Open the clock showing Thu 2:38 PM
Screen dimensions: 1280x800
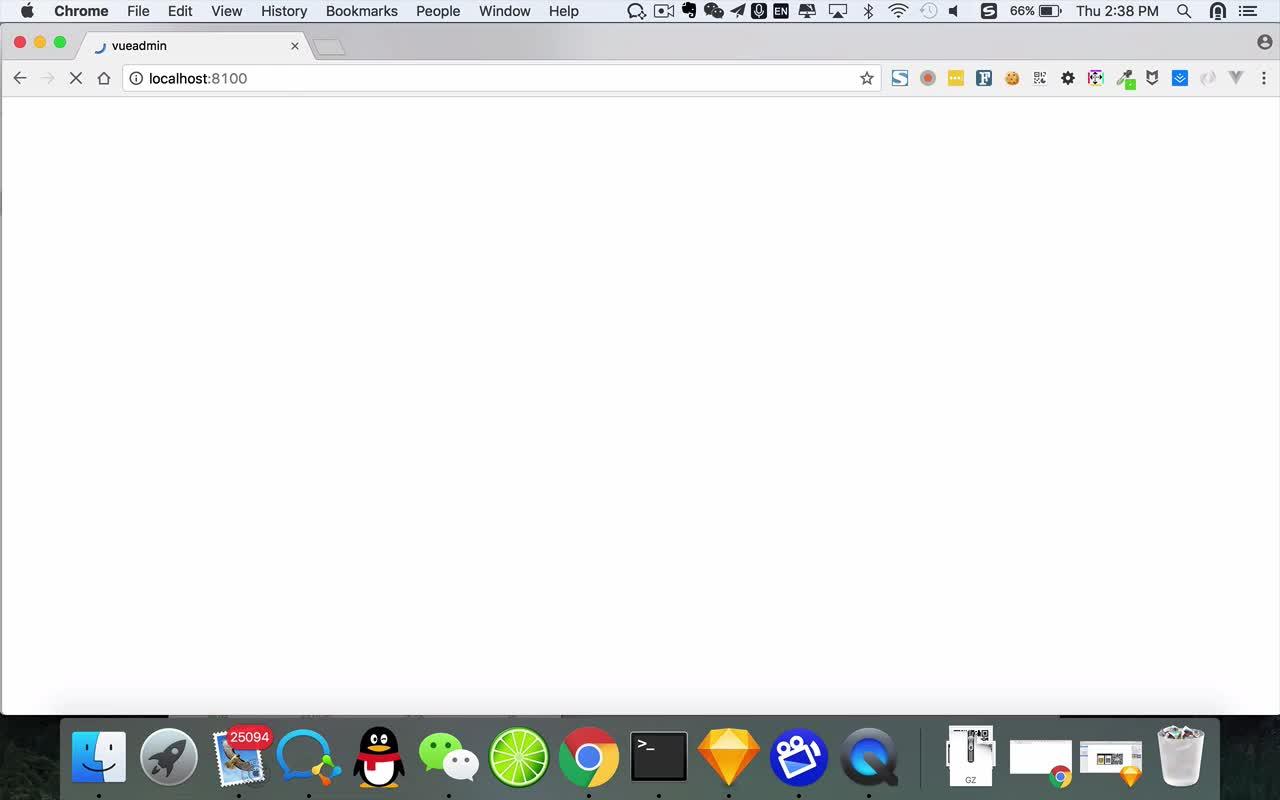pyautogui.click(x=1117, y=11)
